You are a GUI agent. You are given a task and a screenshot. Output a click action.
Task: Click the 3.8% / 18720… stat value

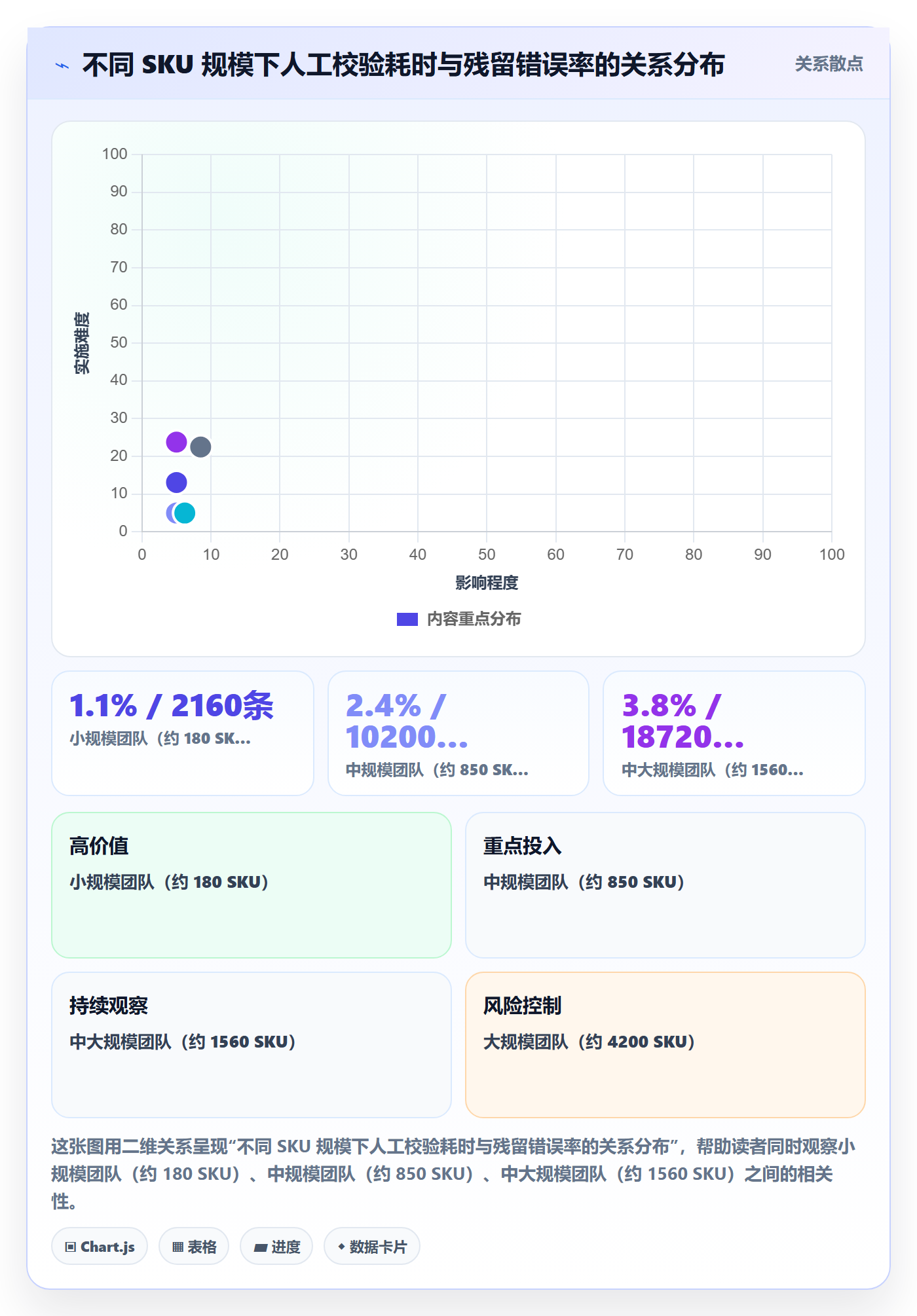683,722
